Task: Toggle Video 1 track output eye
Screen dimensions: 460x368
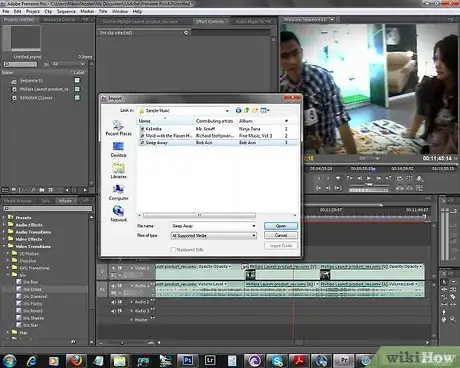Action: pos(114,268)
